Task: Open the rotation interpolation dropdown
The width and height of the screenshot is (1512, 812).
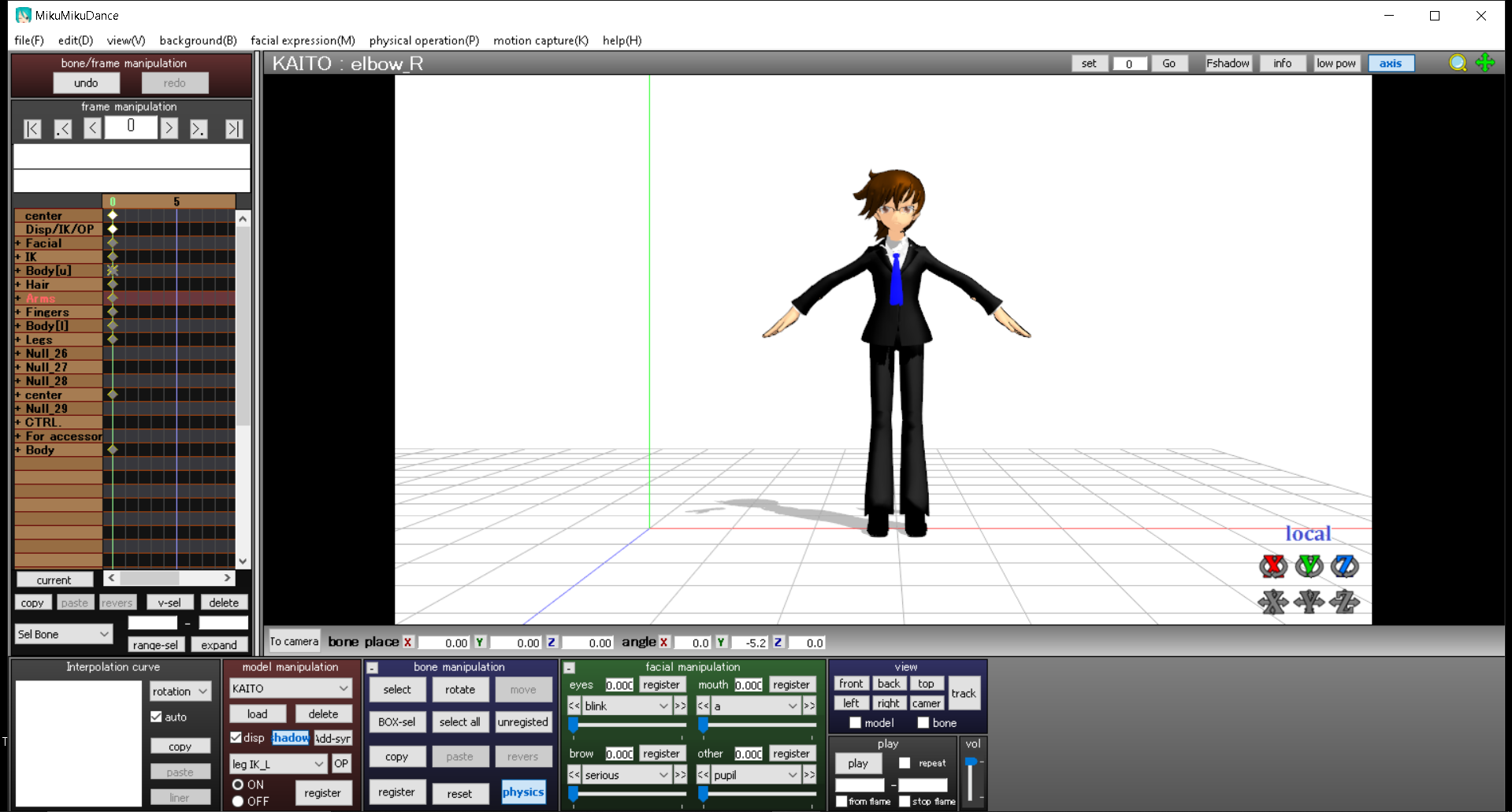Action: (180, 691)
